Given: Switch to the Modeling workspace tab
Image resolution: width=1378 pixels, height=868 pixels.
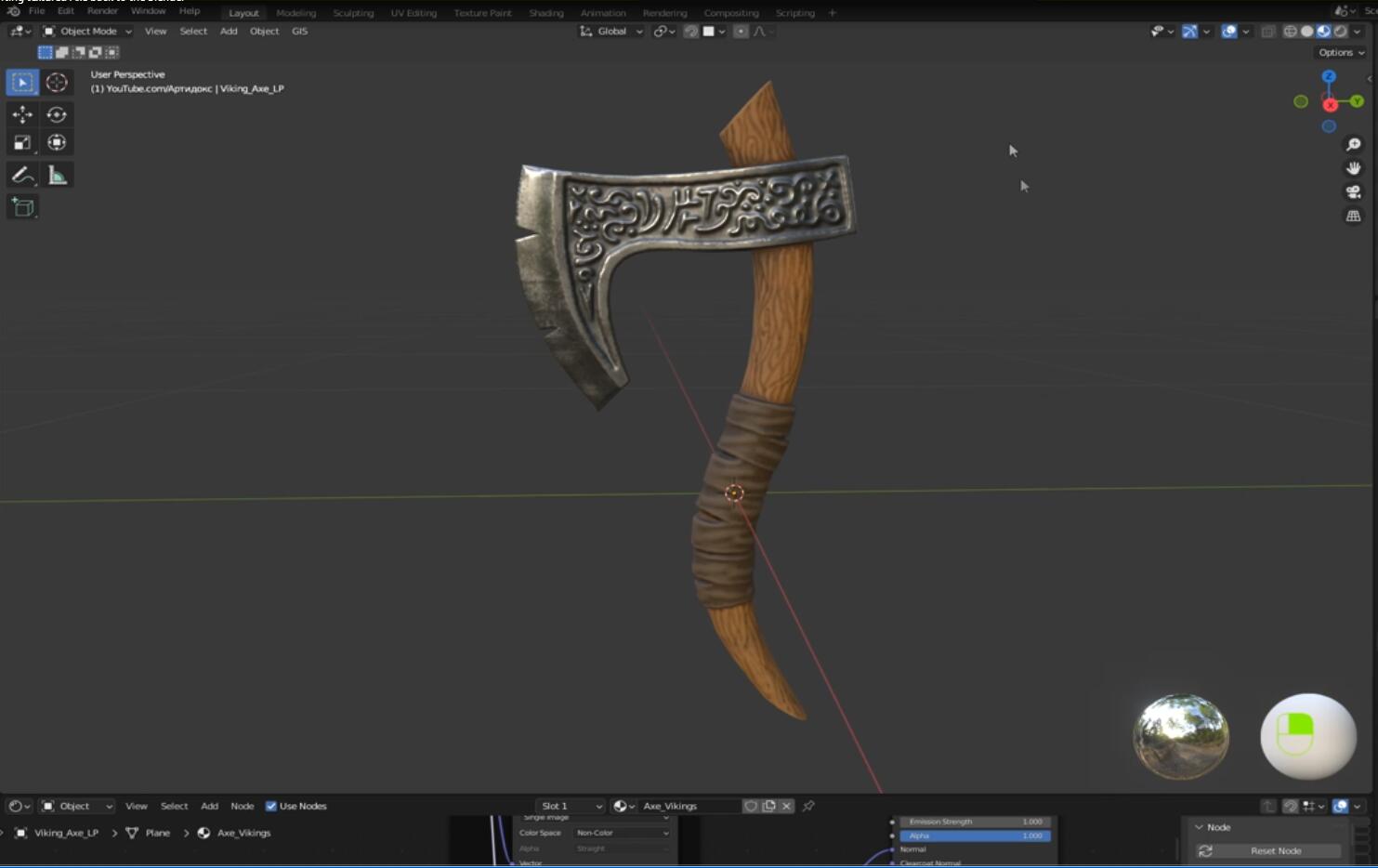Looking at the screenshot, I should click(295, 13).
